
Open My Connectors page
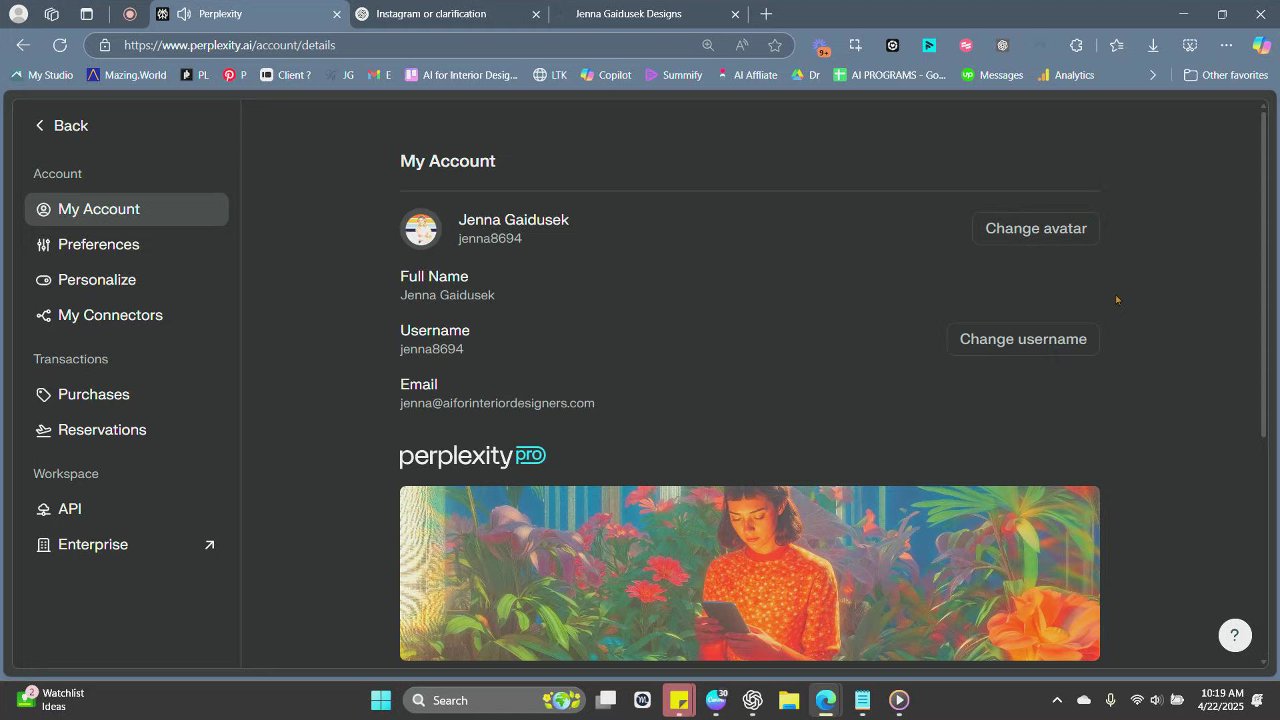[x=127, y=315]
